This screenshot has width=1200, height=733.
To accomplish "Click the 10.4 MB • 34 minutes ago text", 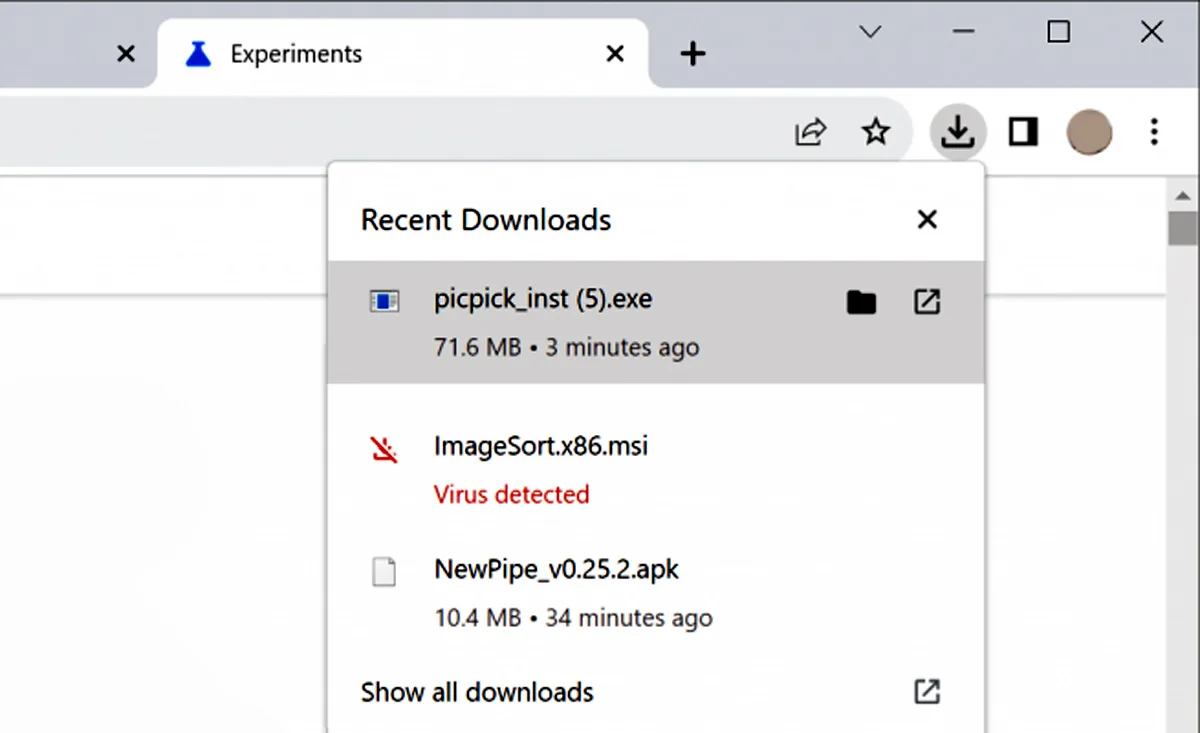I will pyautogui.click(x=573, y=618).
